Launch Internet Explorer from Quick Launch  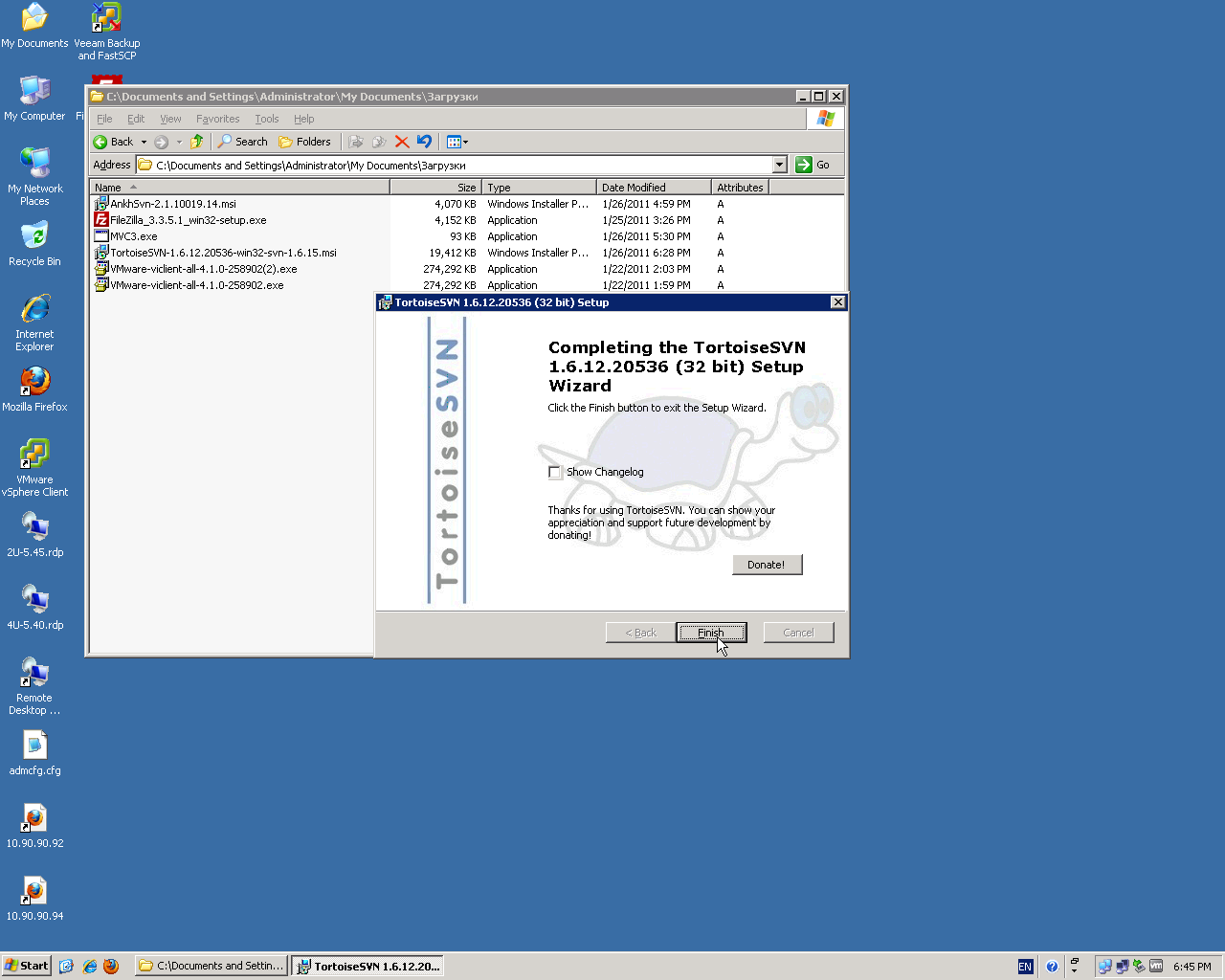pyautogui.click(x=89, y=967)
